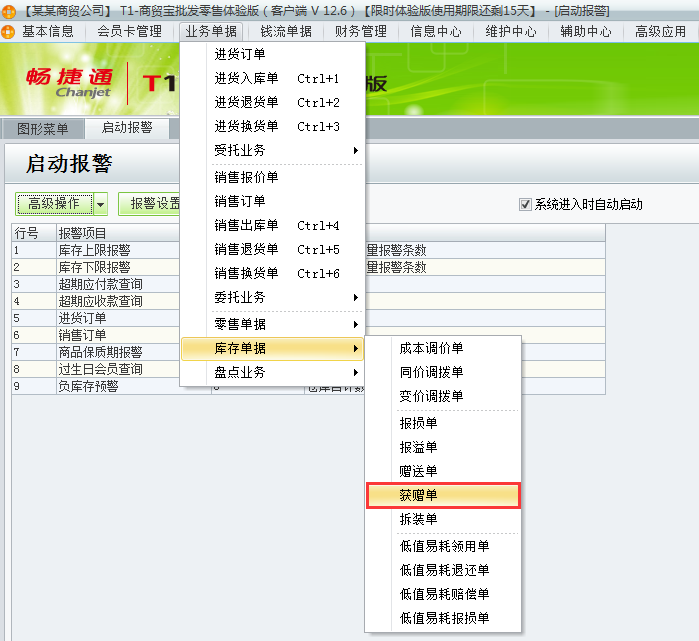Expand 库存单据 submenu
Screen dimensions: 699x641
273,348
